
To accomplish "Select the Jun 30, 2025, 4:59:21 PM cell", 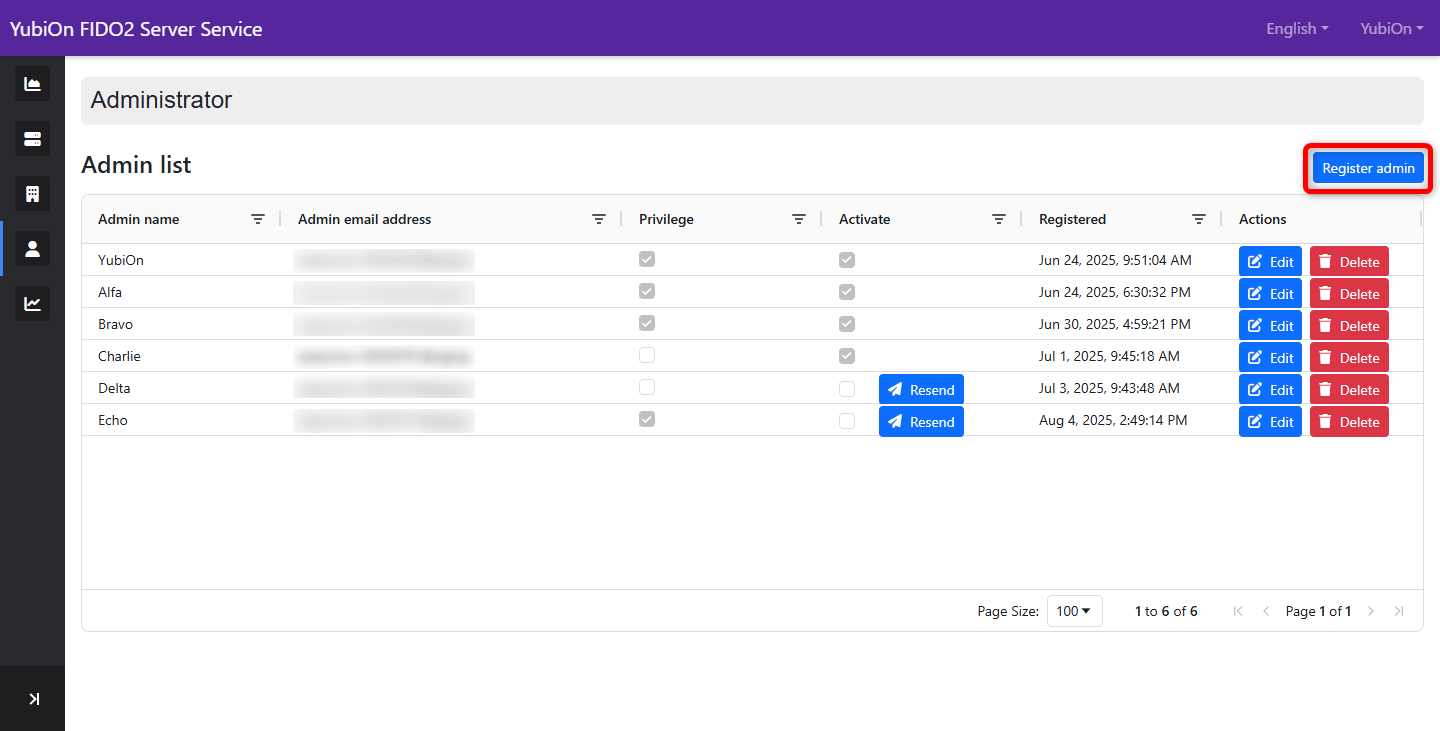I will (x=1115, y=324).
